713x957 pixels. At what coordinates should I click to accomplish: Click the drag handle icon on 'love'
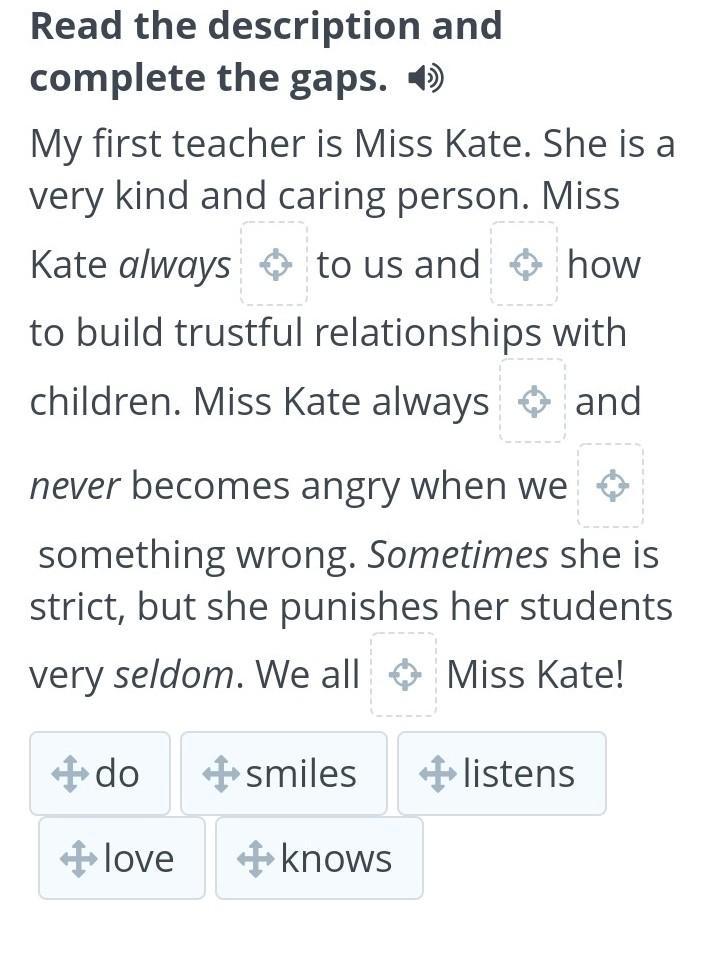(x=78, y=859)
